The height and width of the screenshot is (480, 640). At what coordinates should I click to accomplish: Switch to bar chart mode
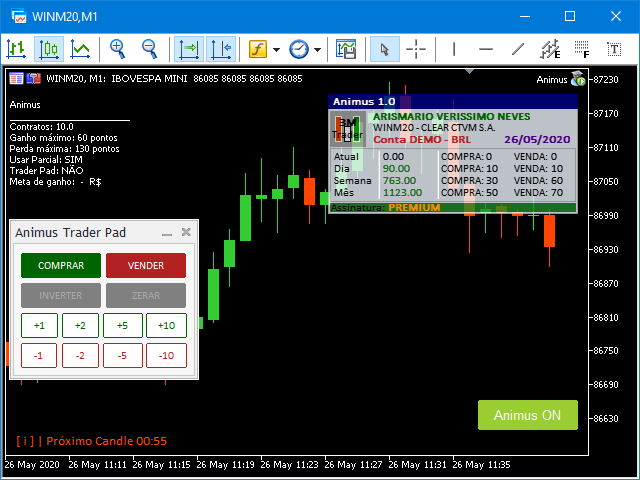coord(16,49)
